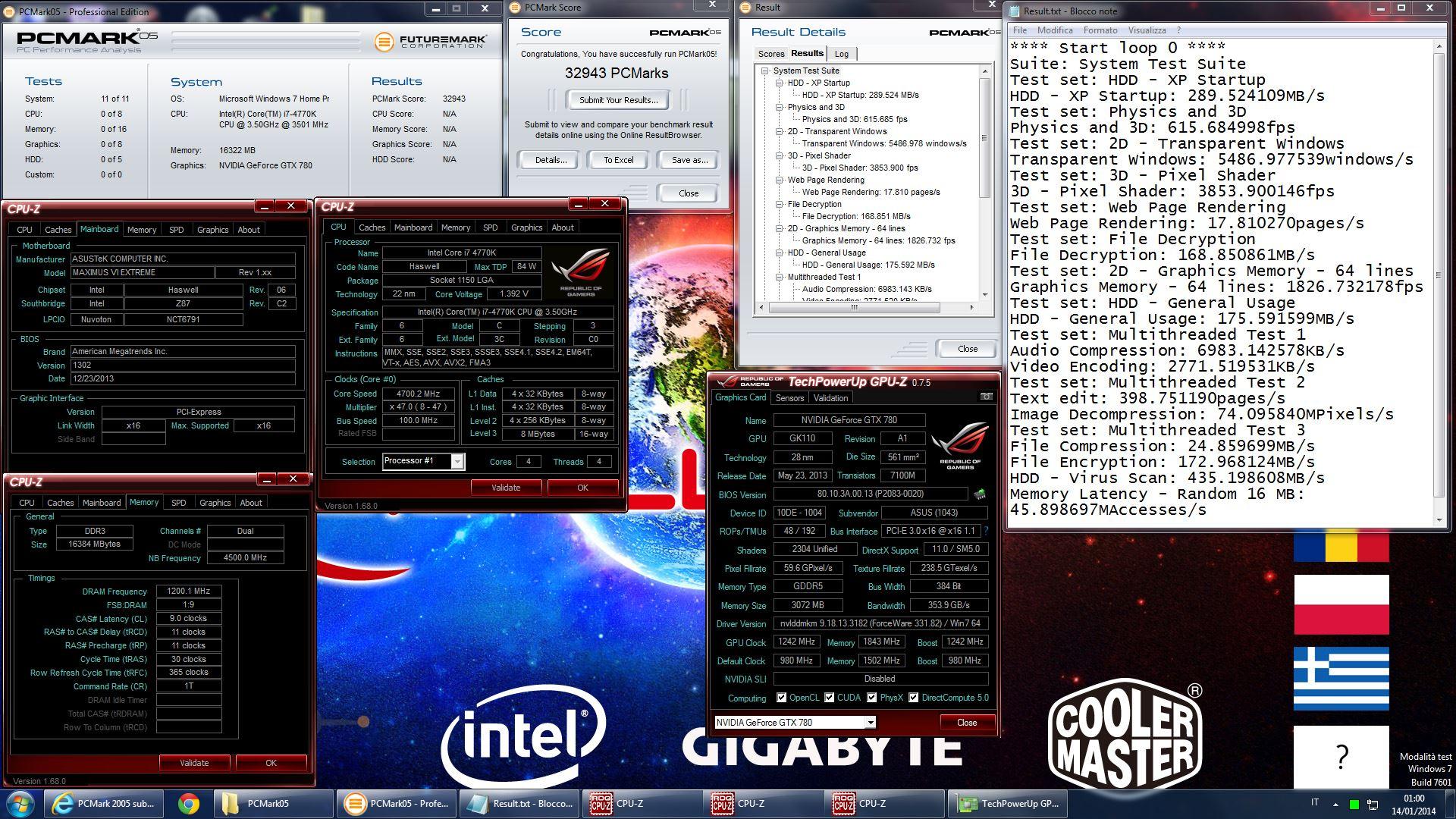Click Bus Interface question mark in GPU-Z
Screen dimensions: 1456x819
(x=986, y=531)
